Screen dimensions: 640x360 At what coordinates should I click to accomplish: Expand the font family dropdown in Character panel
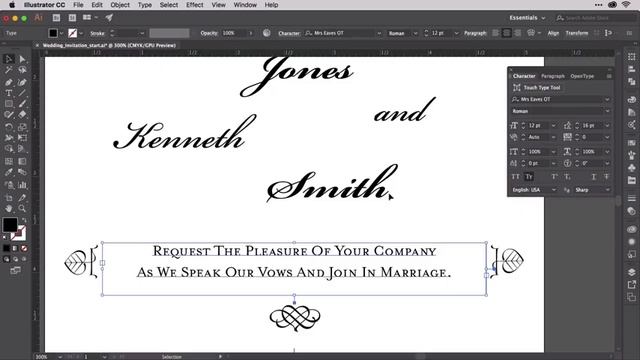(x=607, y=100)
